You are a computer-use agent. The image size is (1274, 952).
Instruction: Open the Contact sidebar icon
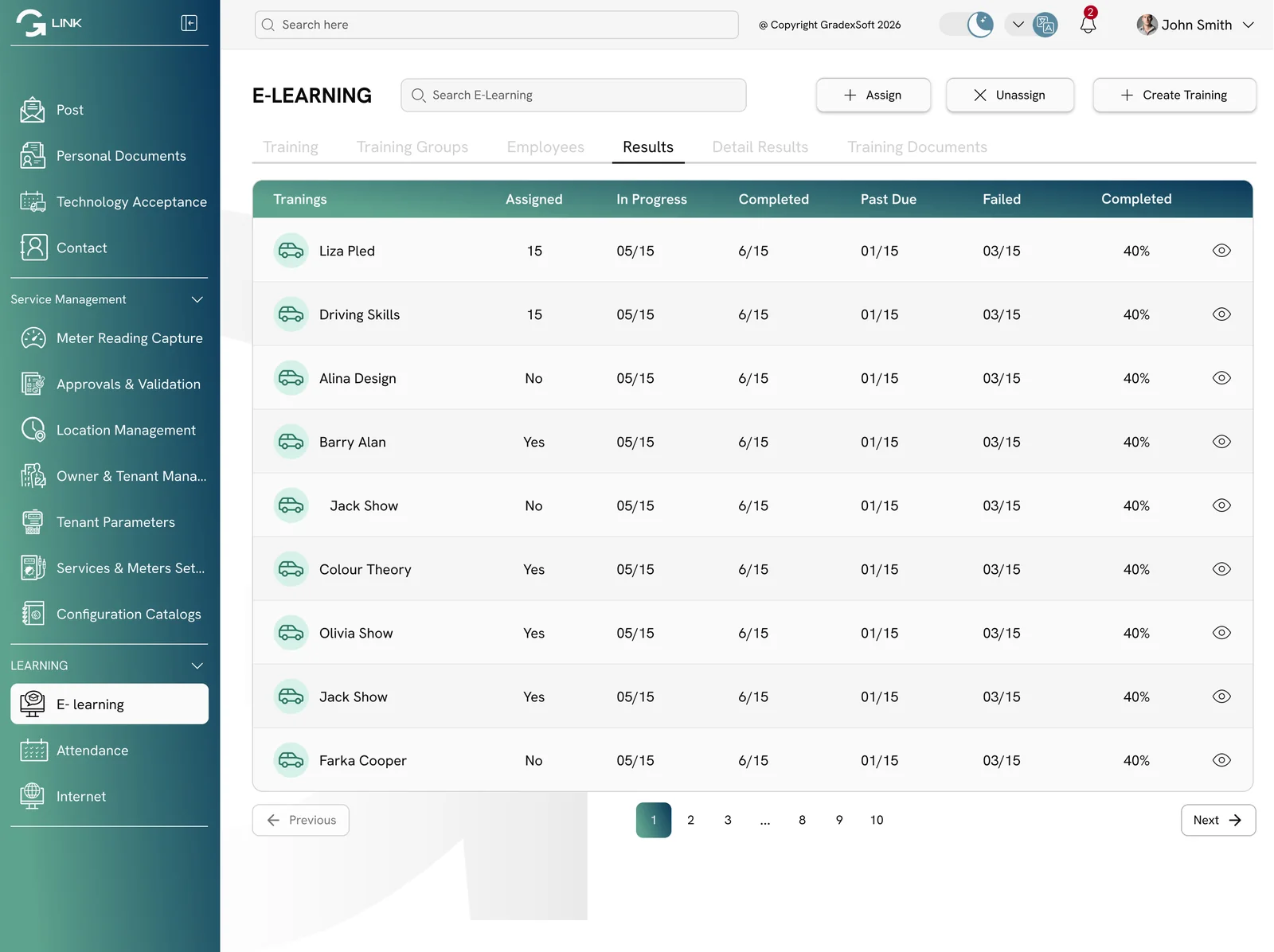34,248
